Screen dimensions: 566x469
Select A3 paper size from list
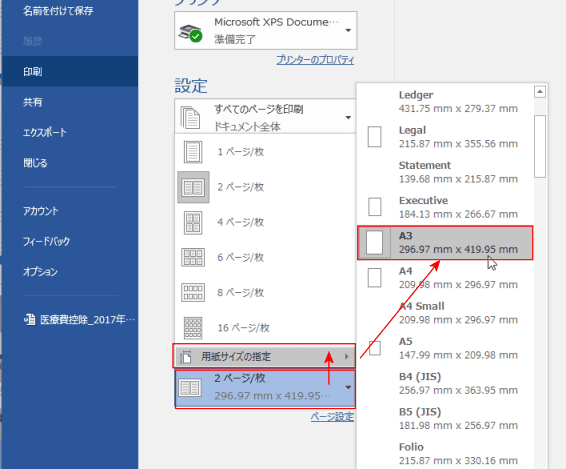click(445, 243)
